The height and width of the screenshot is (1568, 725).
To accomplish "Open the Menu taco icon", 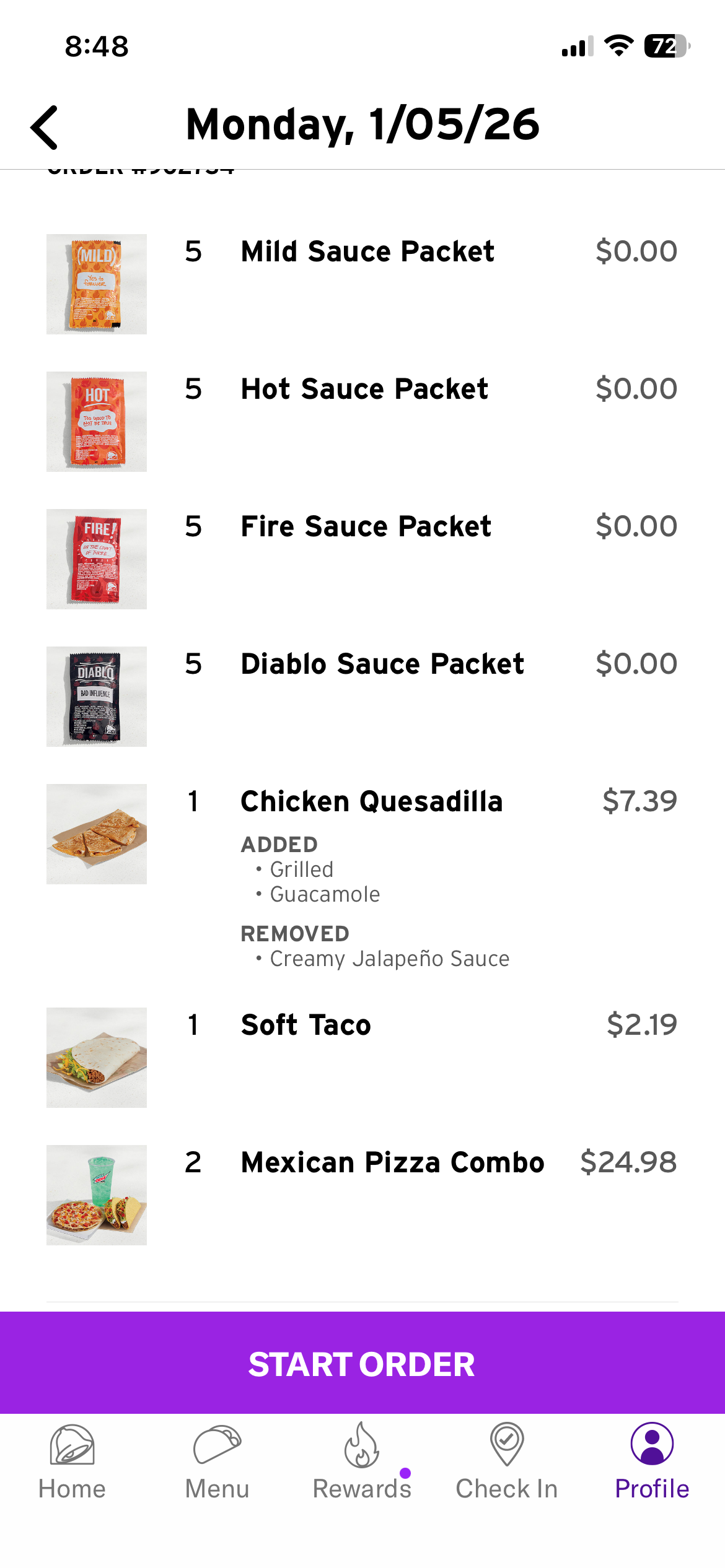I will [217, 1444].
